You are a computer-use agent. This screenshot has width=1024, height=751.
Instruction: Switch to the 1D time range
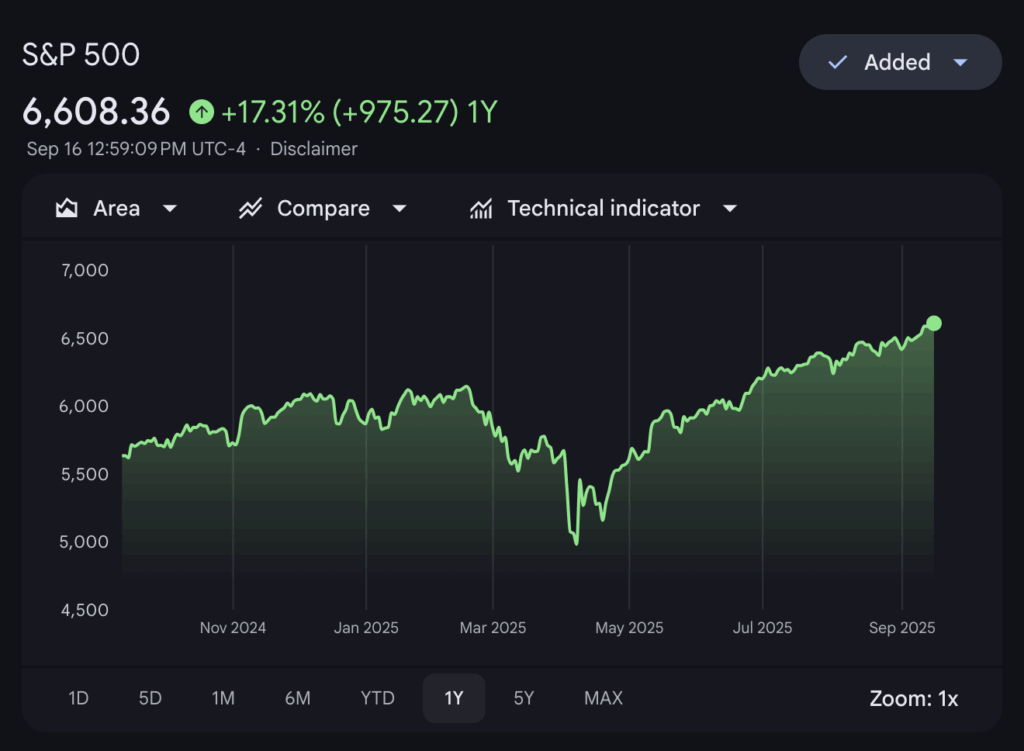pos(78,698)
